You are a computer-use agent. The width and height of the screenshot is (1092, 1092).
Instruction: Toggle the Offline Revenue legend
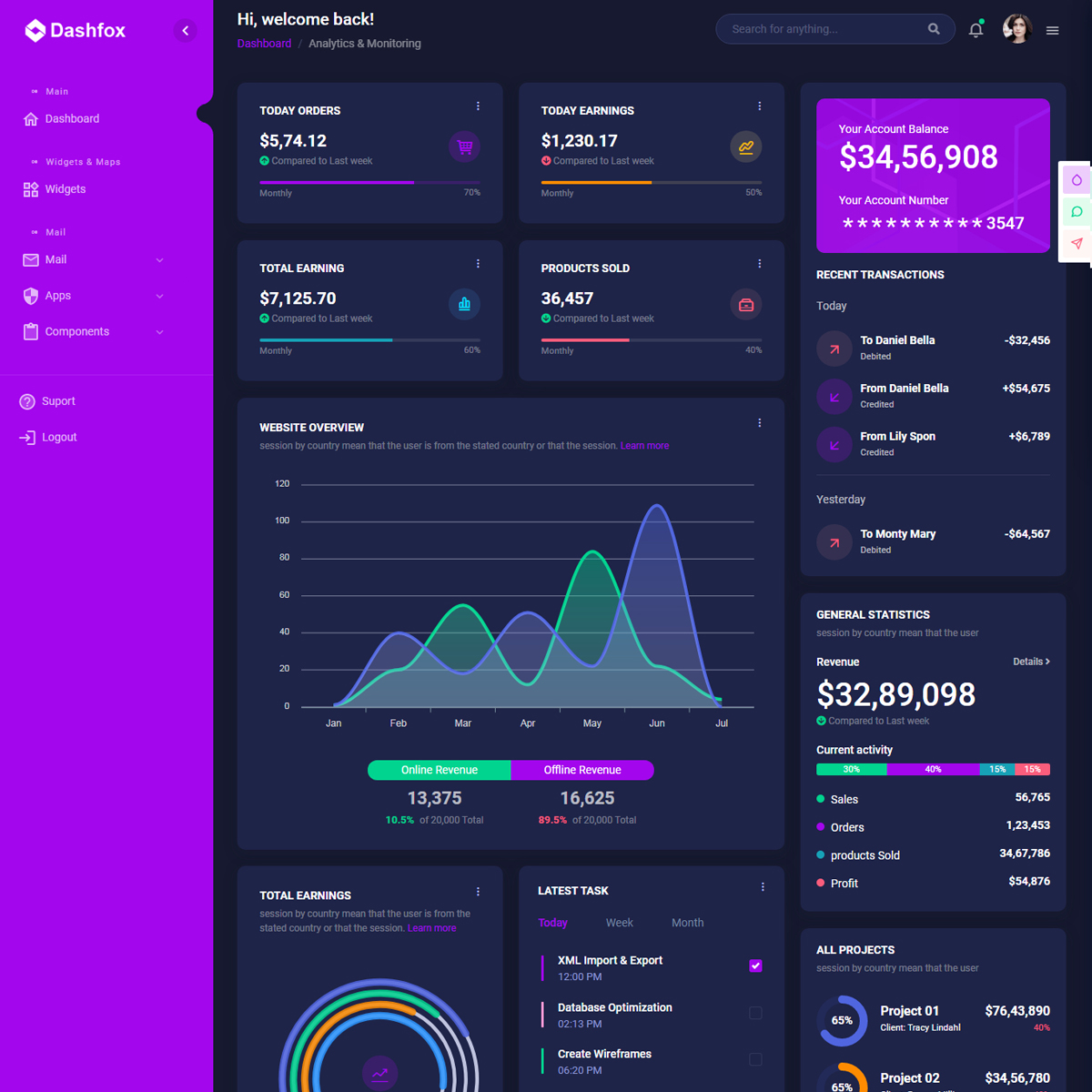pyautogui.click(x=582, y=770)
